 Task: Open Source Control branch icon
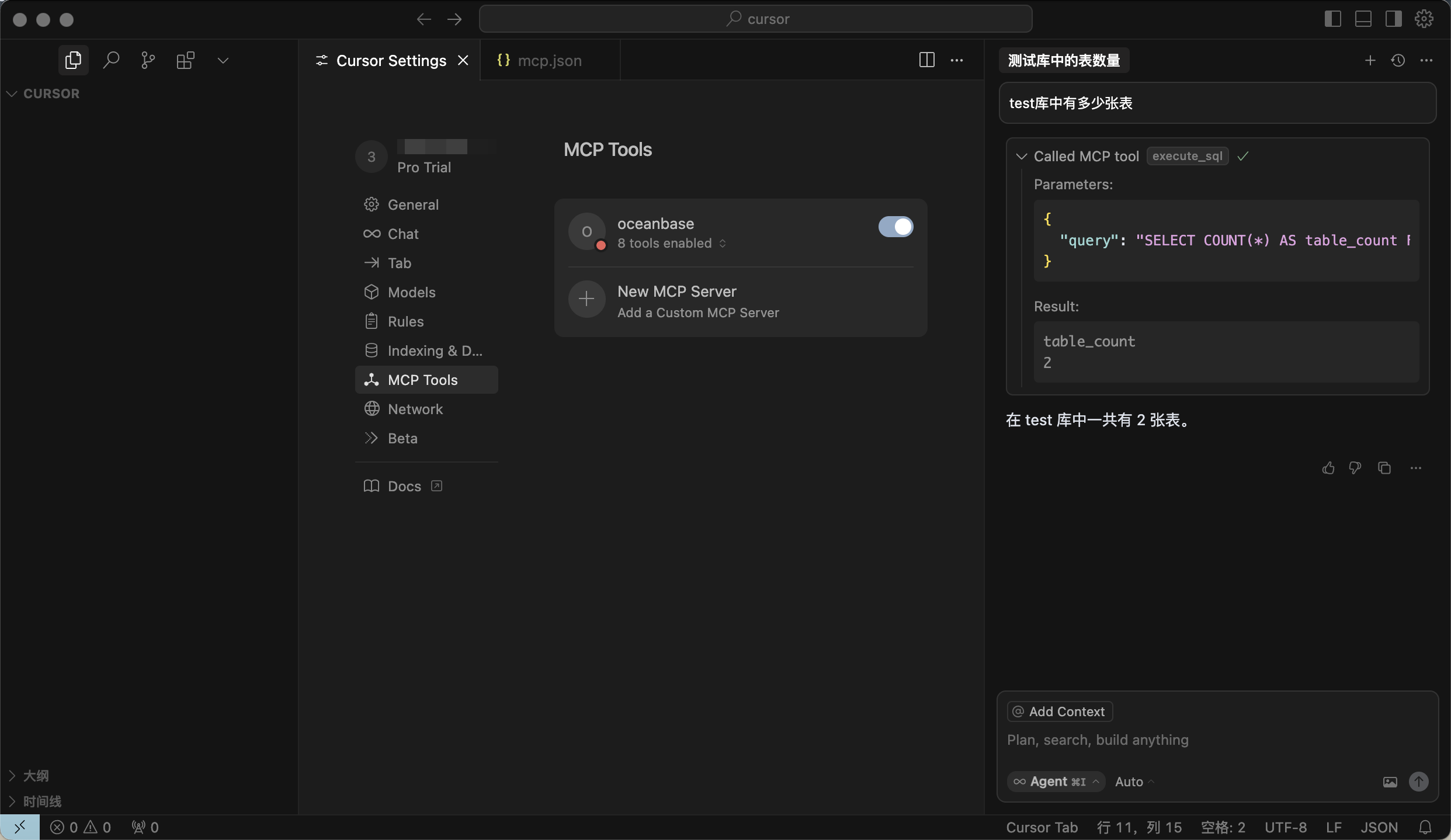tap(148, 60)
